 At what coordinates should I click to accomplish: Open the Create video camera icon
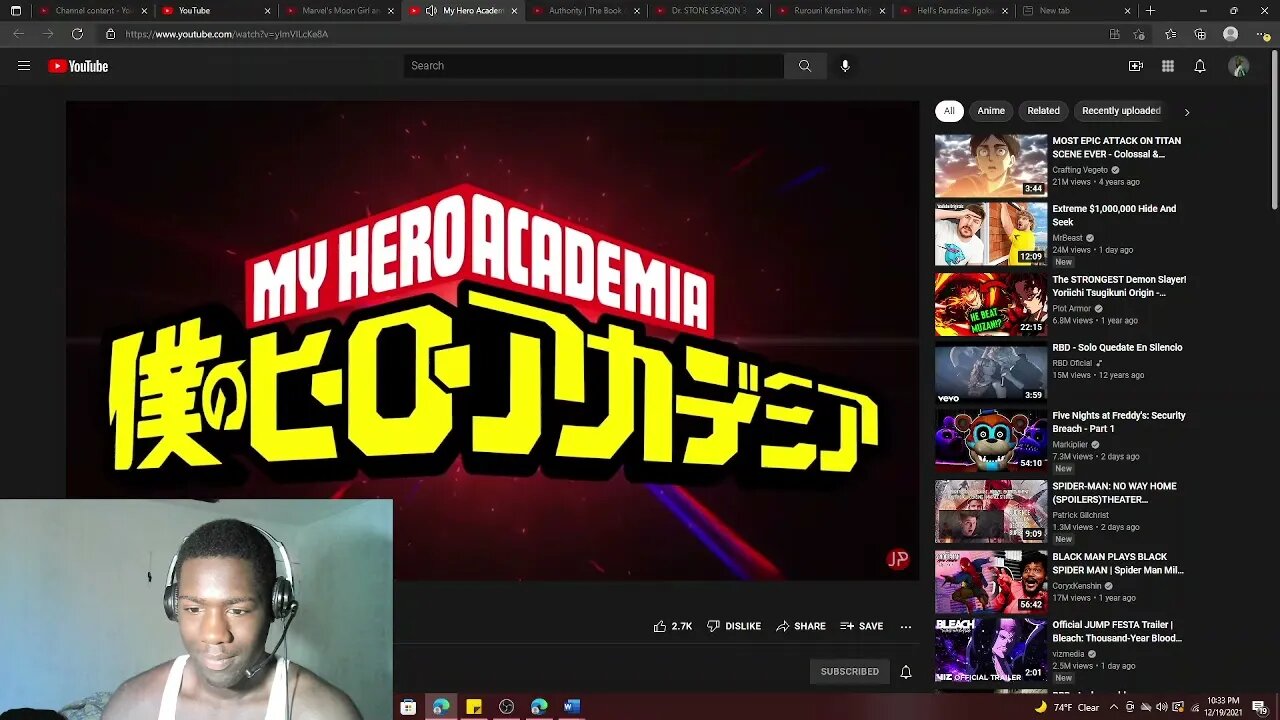1136,66
